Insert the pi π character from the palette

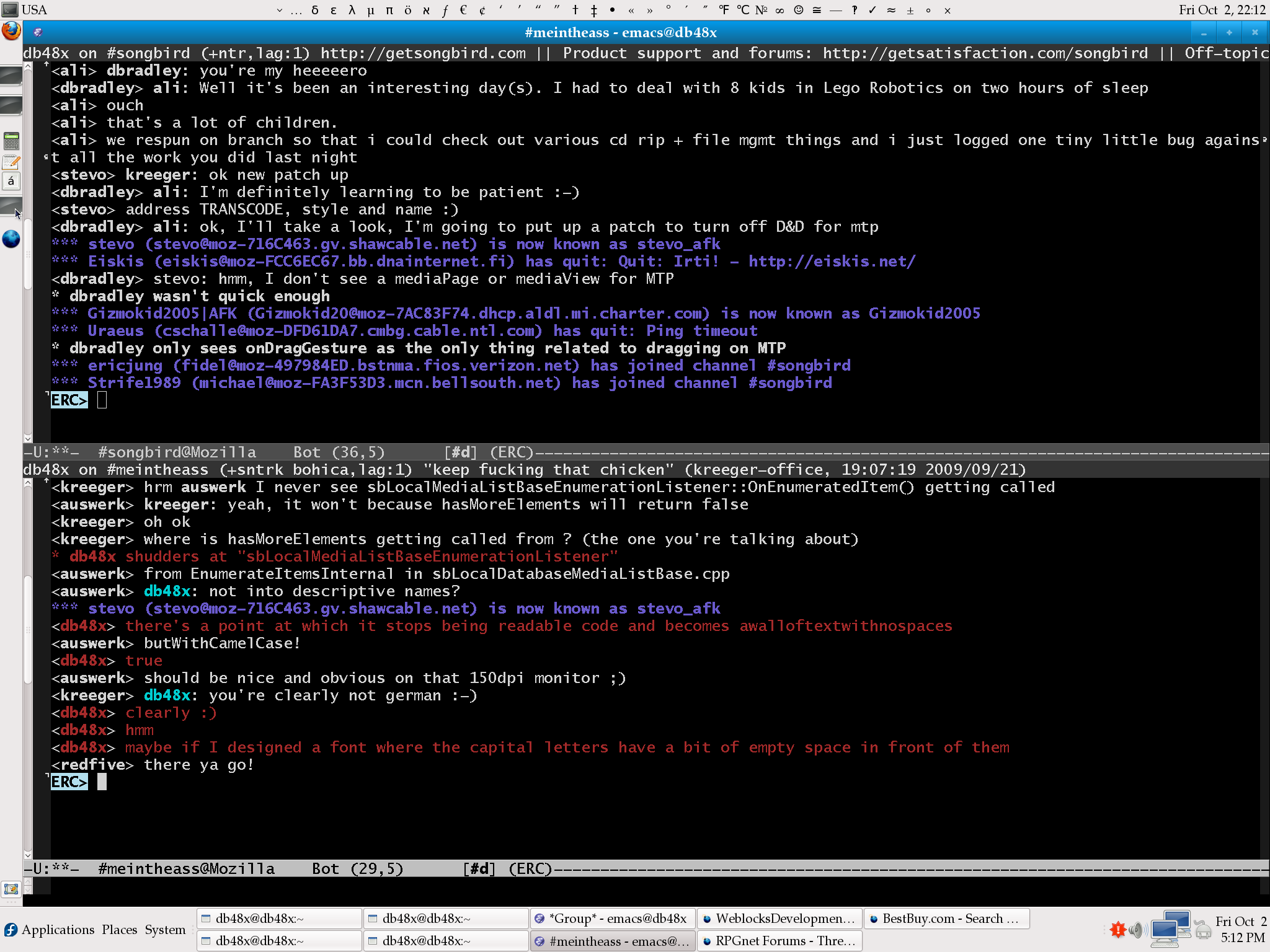(x=389, y=10)
